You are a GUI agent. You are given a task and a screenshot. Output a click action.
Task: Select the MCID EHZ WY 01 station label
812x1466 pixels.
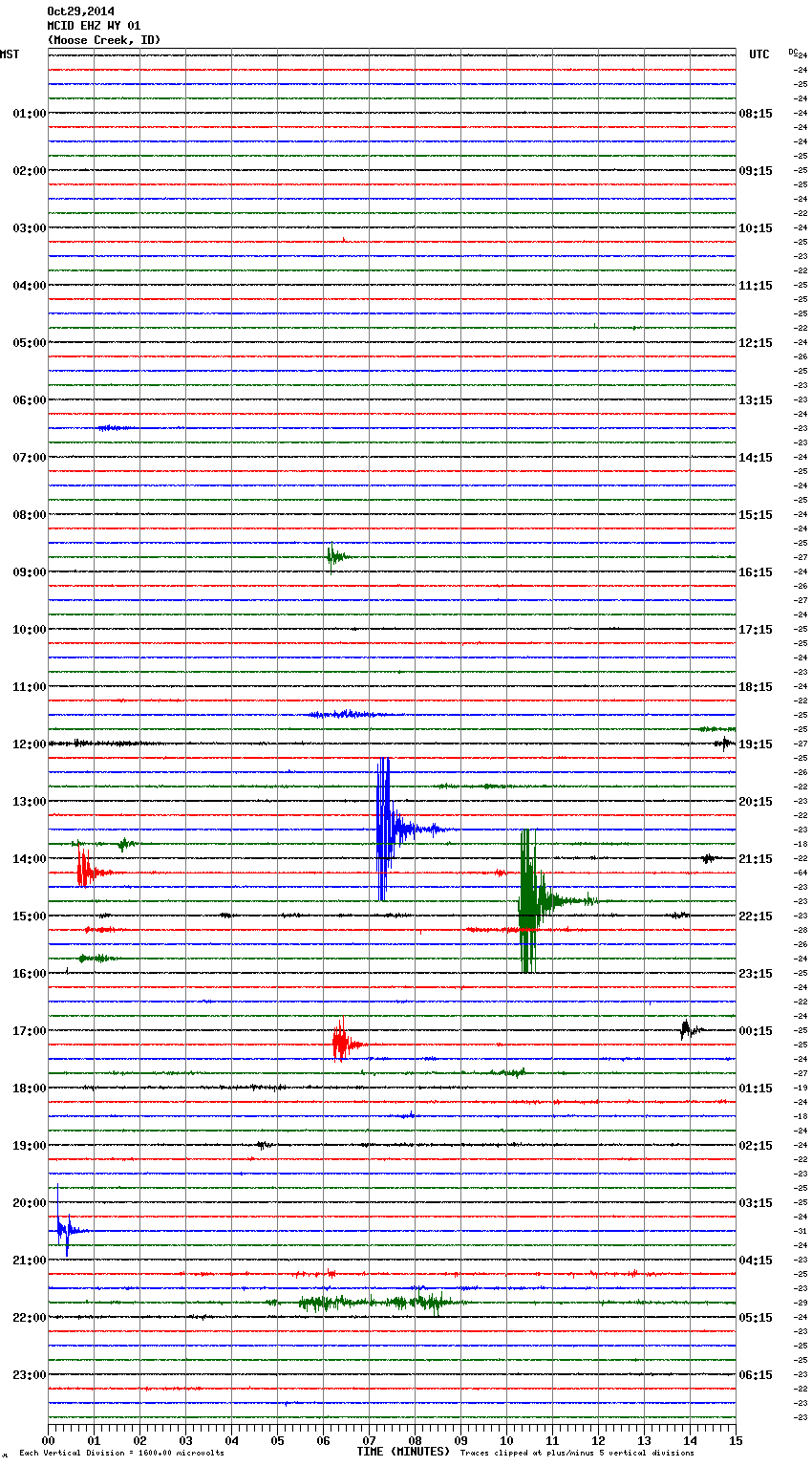(x=94, y=26)
